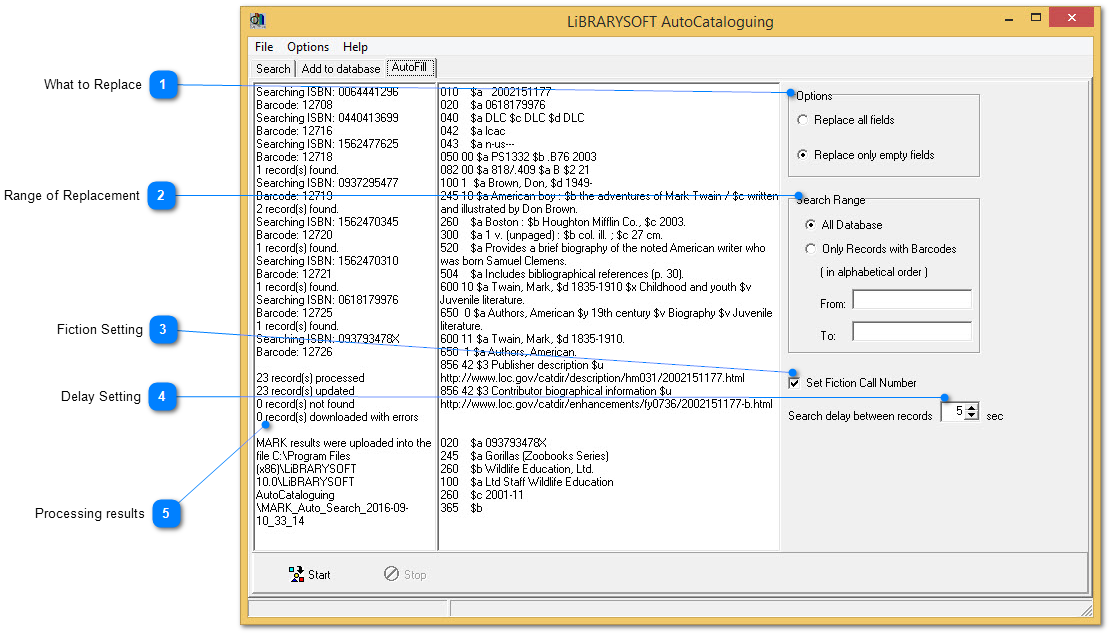Screen dimensions: 1111x635
Task: Click '100 1 $a Brown, Don' MARC line
Action: tap(516, 183)
